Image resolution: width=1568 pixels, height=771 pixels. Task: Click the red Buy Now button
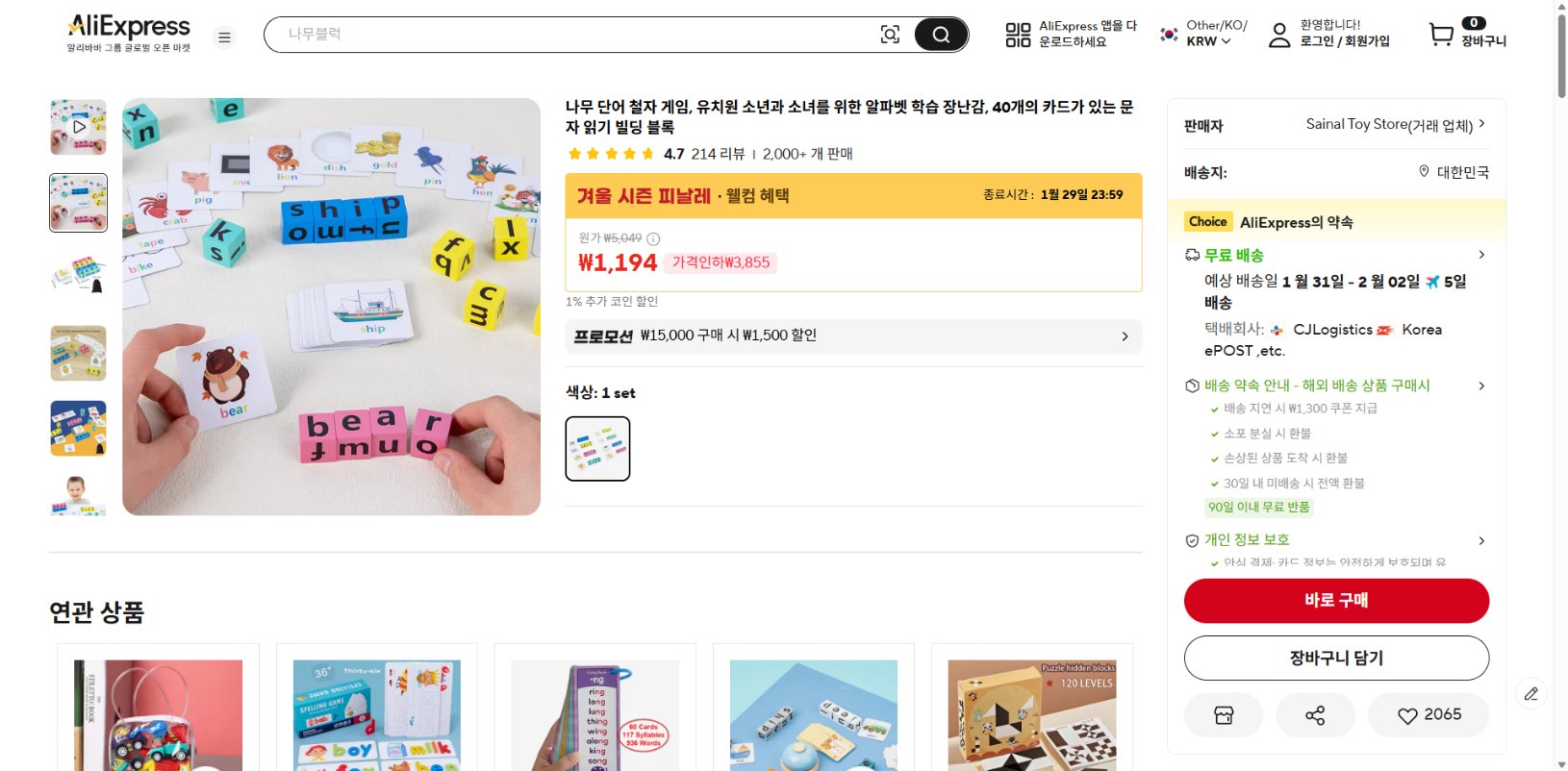(1336, 601)
